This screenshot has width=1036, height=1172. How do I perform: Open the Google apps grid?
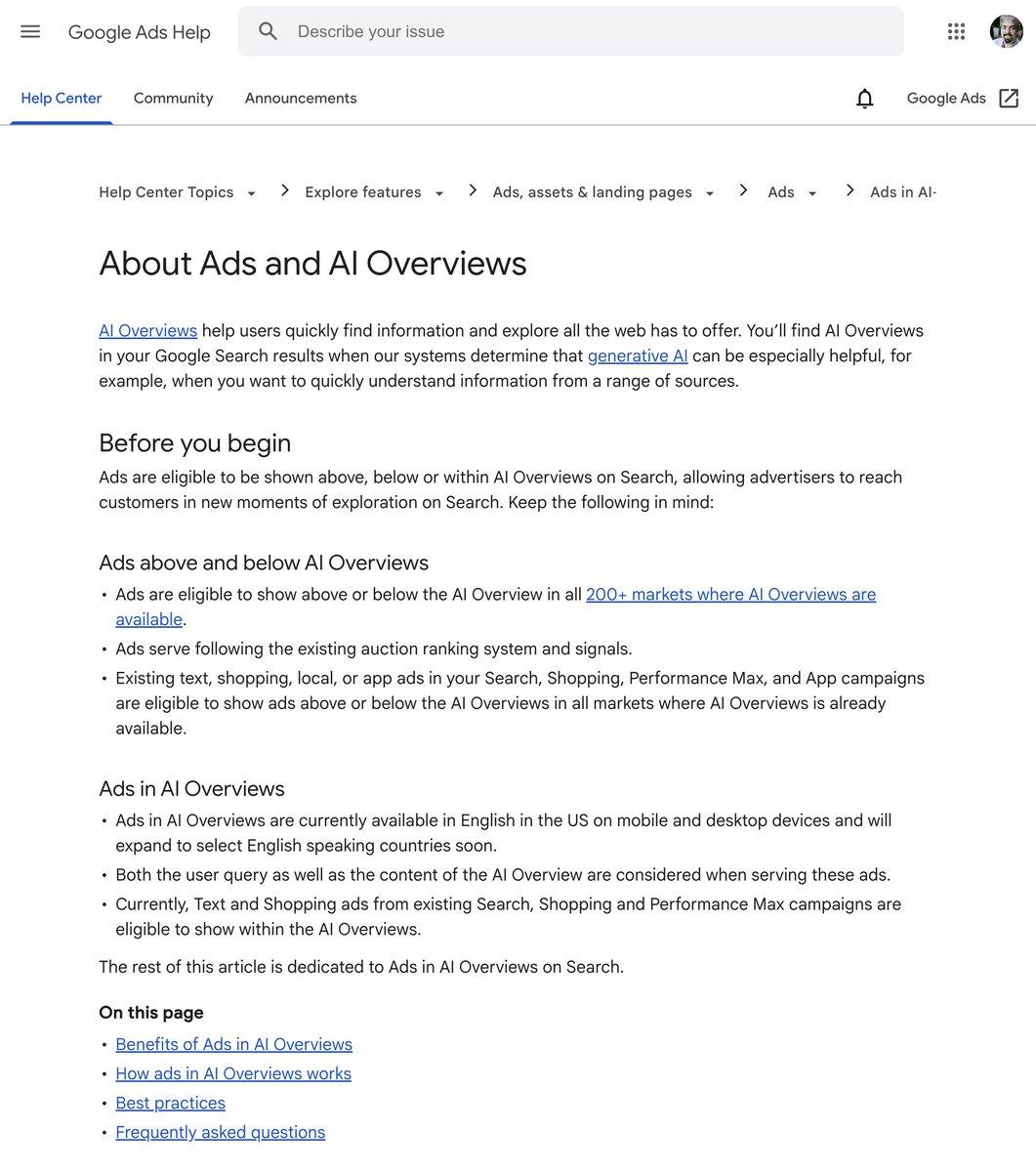956,31
